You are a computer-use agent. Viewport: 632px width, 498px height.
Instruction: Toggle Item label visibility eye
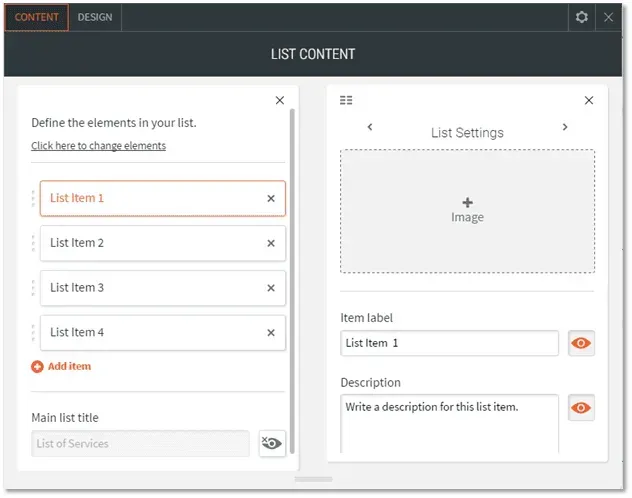tap(581, 343)
